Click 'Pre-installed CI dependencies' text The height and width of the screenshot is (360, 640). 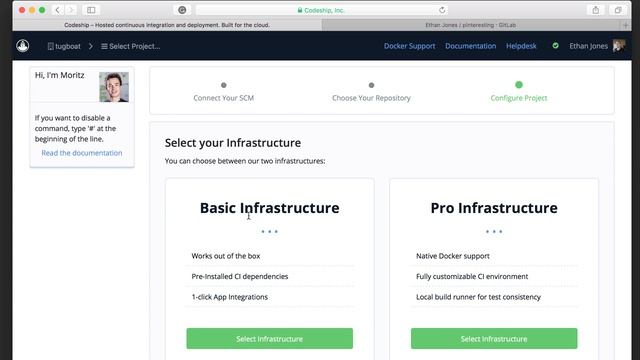click(x=240, y=276)
